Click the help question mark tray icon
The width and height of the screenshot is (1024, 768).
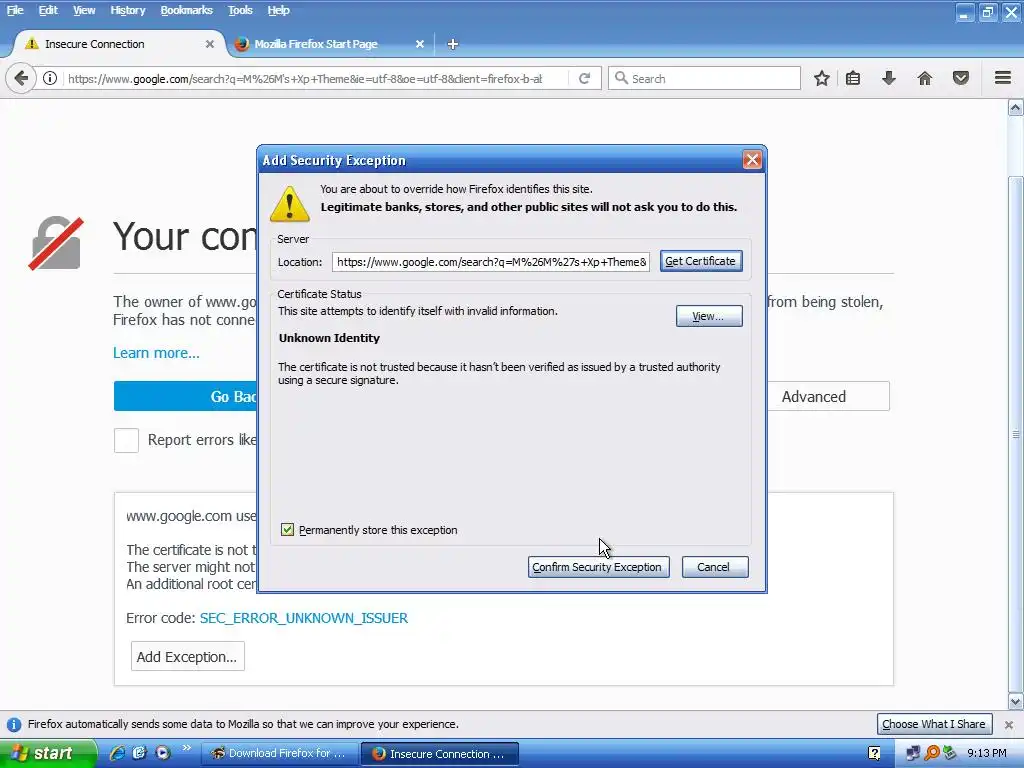874,754
